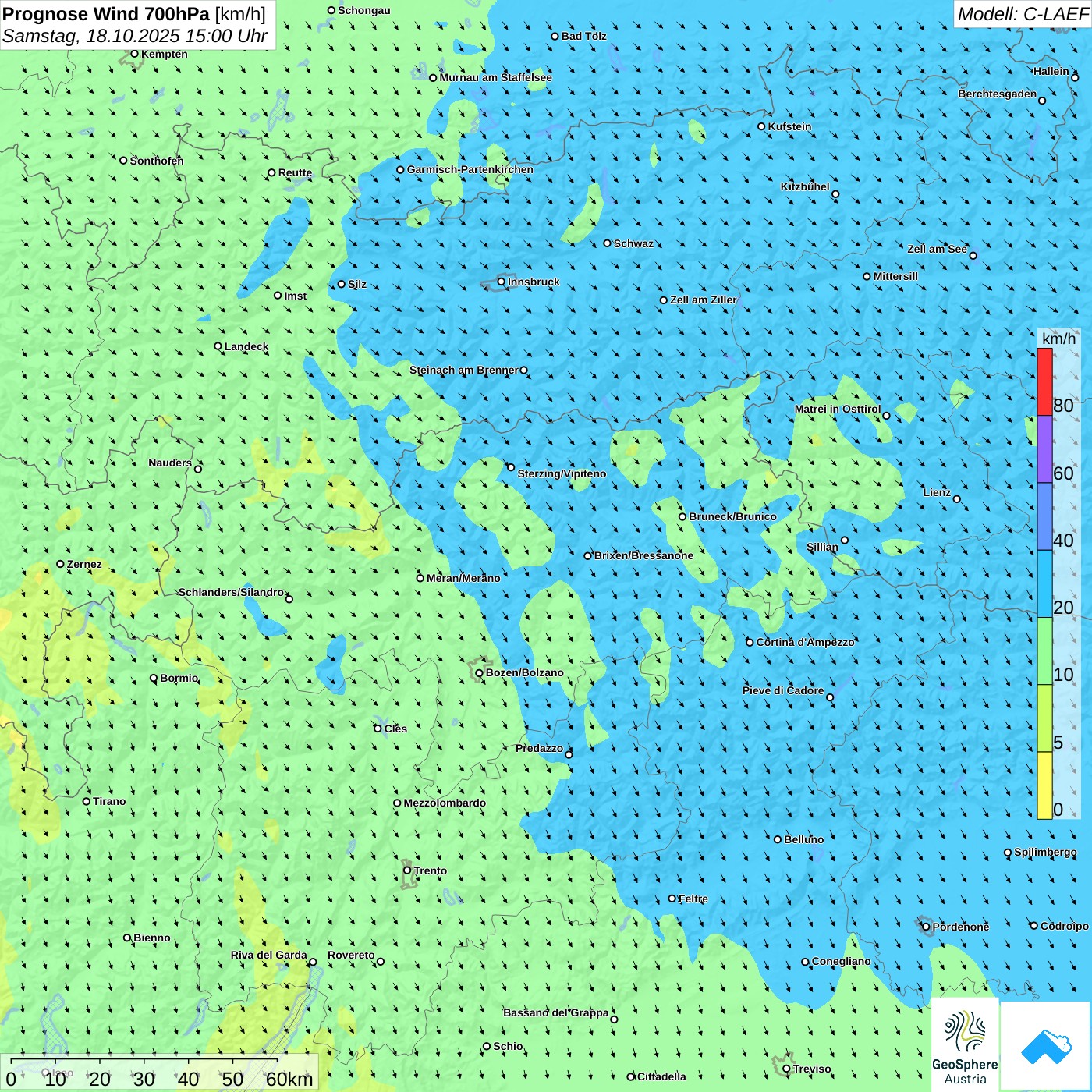1092x1092 pixels.
Task: Click the Treviso label
Action: pyautogui.click(x=812, y=1069)
